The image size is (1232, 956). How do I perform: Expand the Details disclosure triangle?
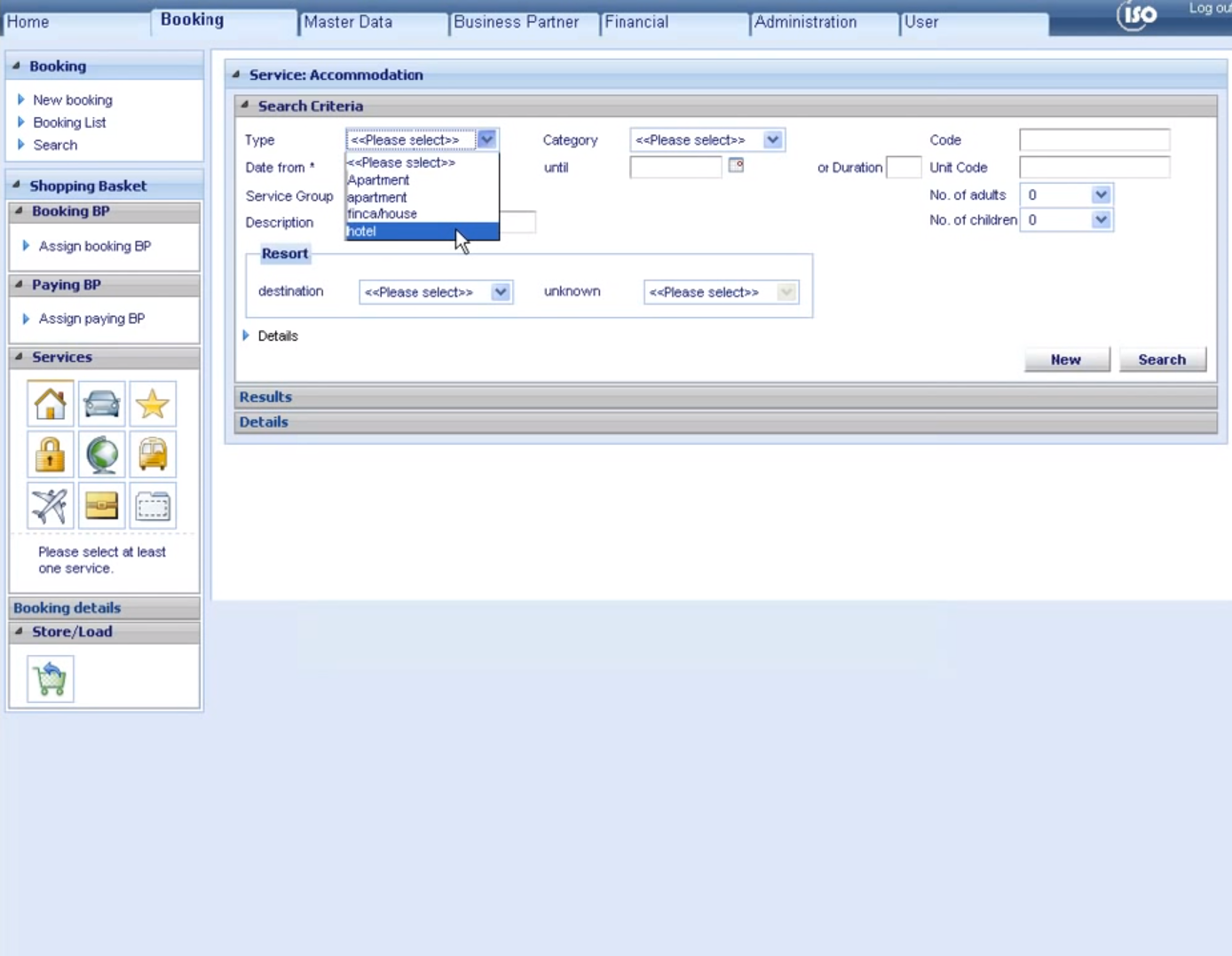tap(246, 336)
